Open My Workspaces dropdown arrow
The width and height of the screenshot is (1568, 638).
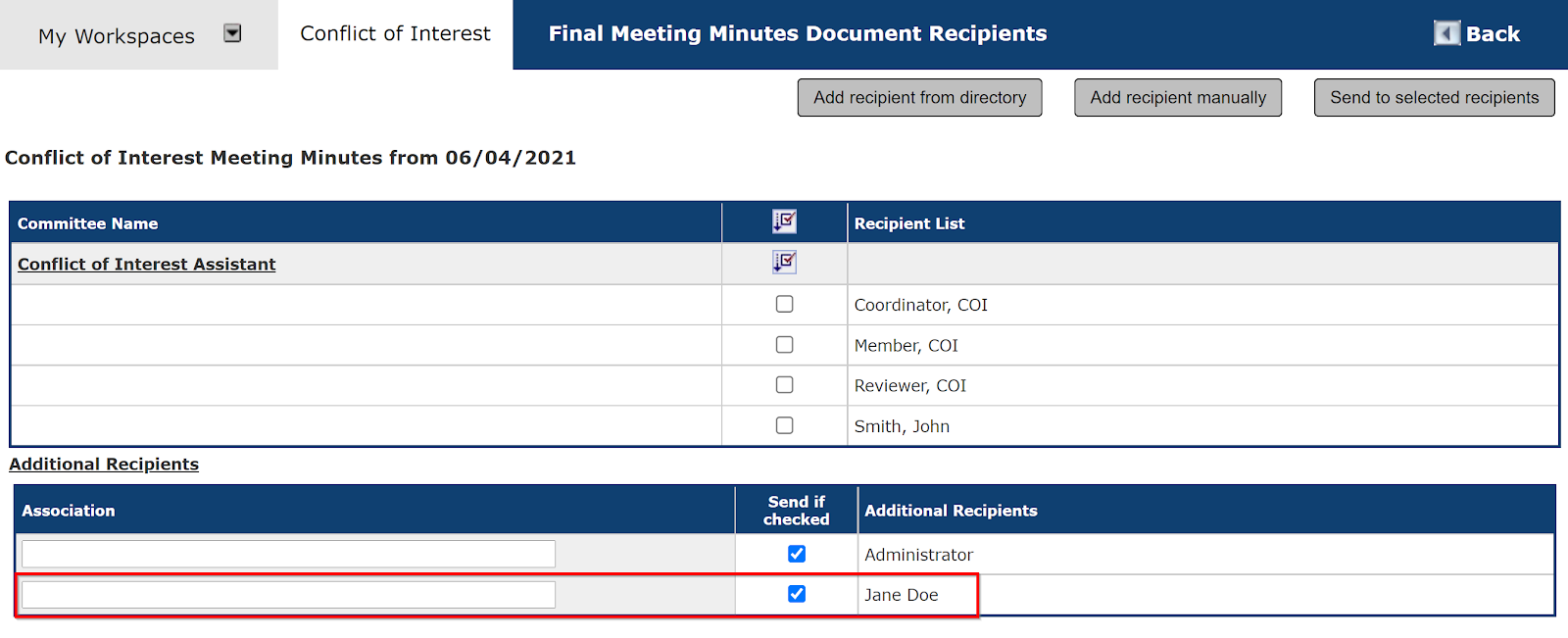click(232, 33)
